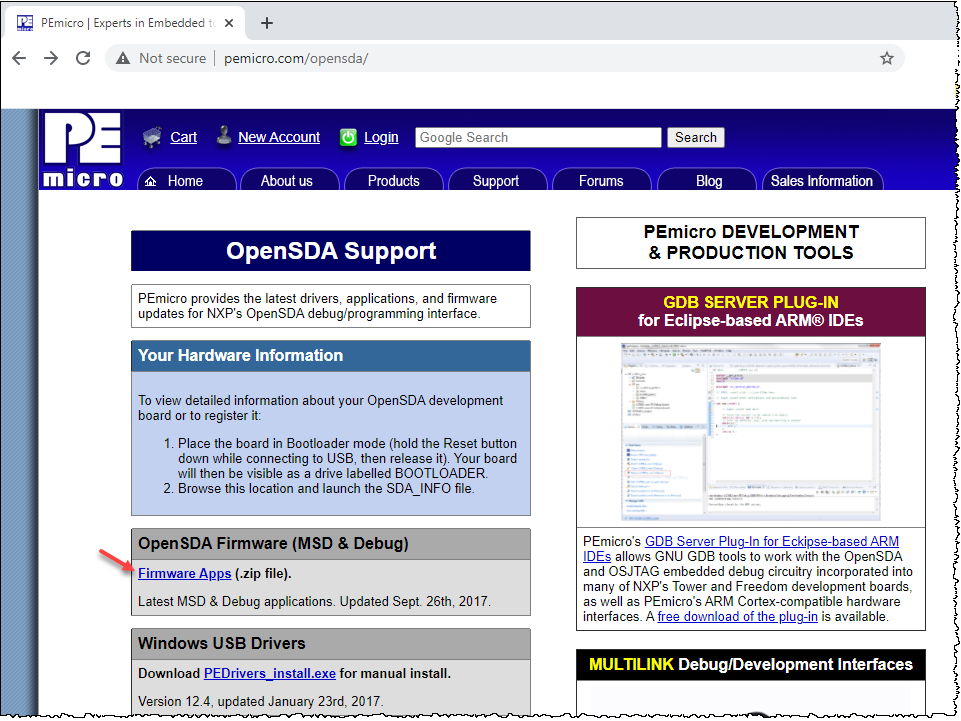Image resolution: width=961 pixels, height=721 pixels.
Task: Open the Firmware Apps download link
Action: click(x=184, y=573)
